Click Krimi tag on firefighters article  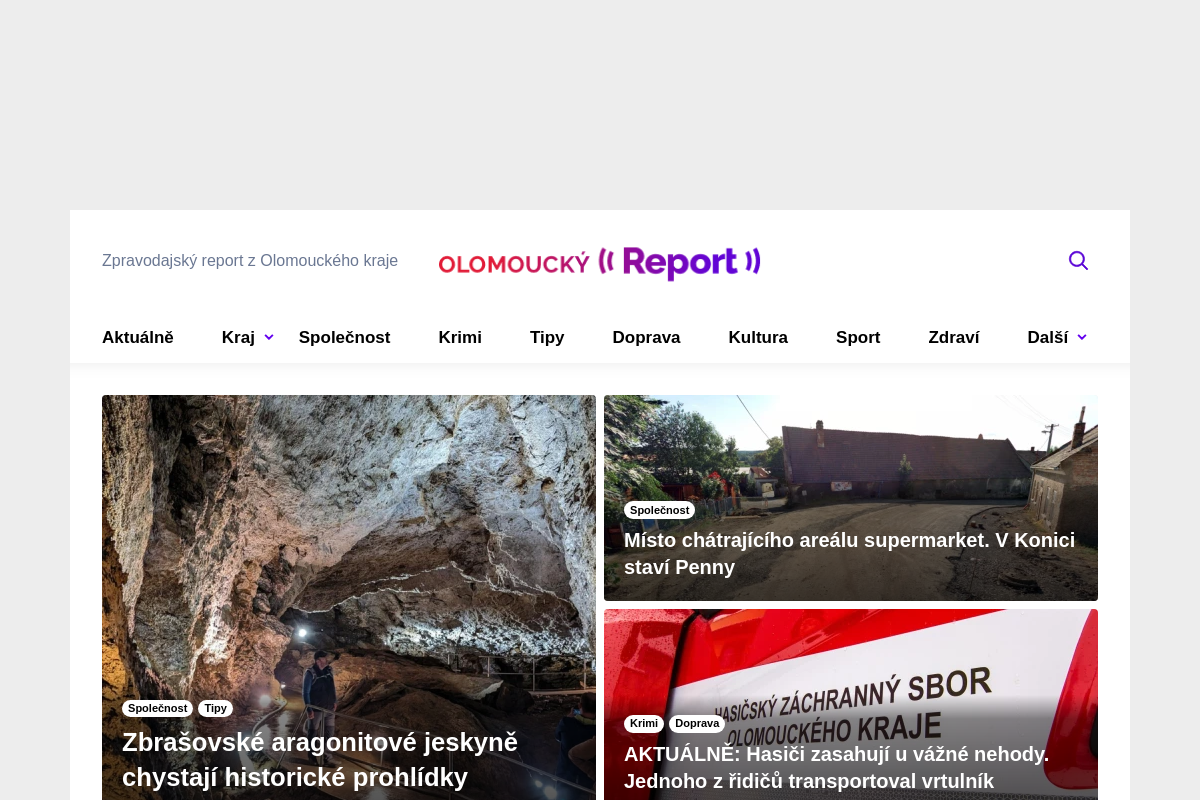click(644, 723)
